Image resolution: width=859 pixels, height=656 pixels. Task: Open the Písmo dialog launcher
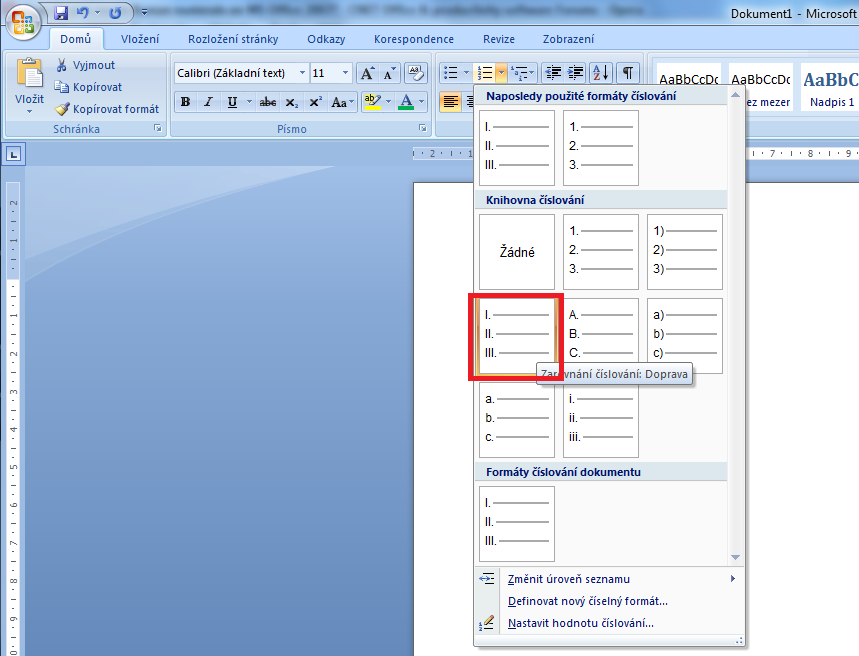click(x=422, y=128)
